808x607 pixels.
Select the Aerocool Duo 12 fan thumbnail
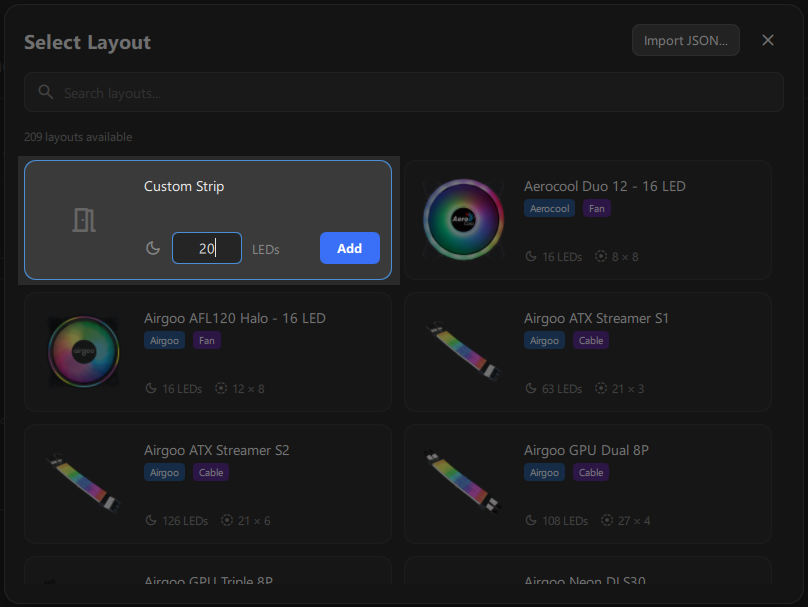[463, 220]
